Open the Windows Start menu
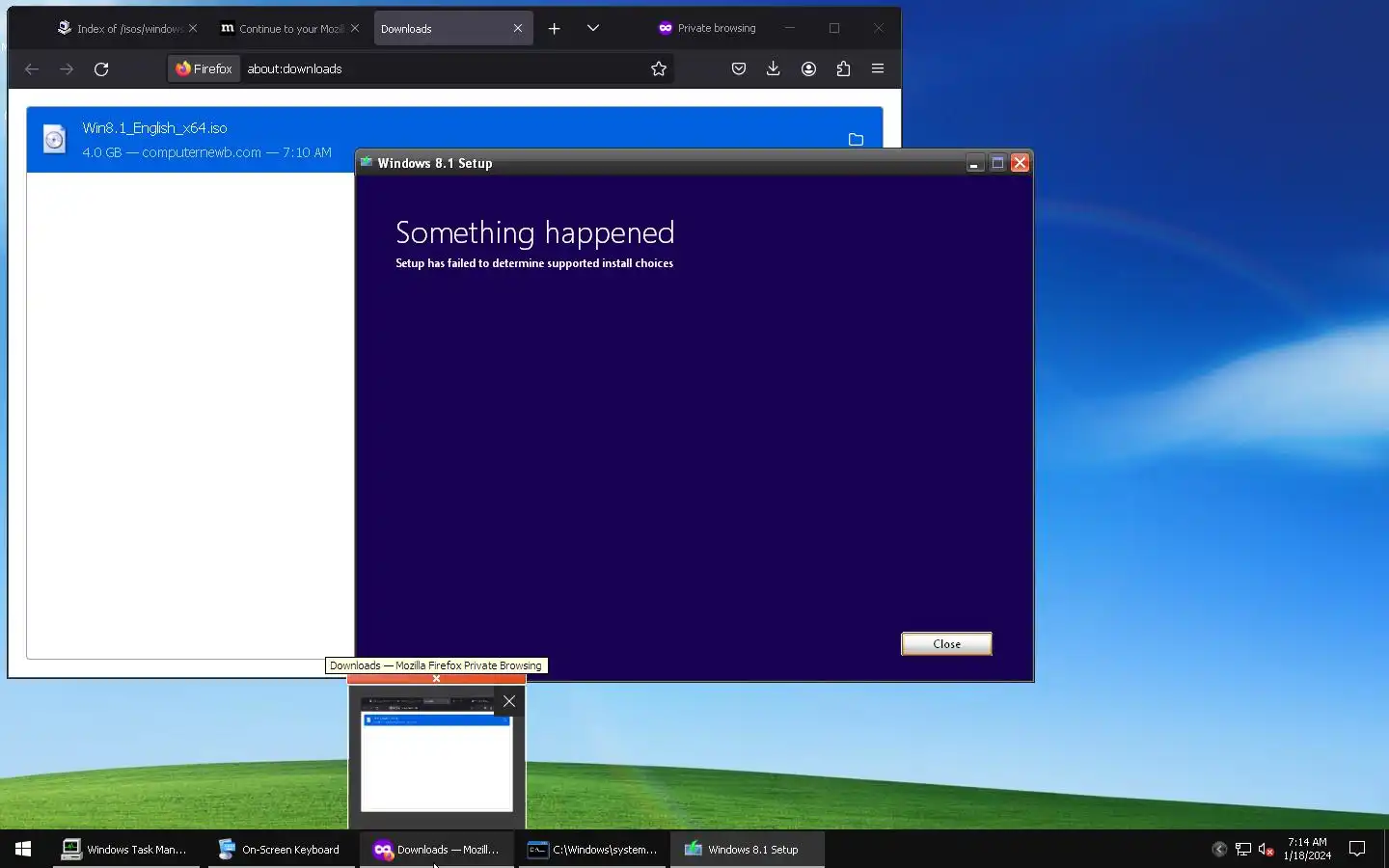 click(x=23, y=849)
